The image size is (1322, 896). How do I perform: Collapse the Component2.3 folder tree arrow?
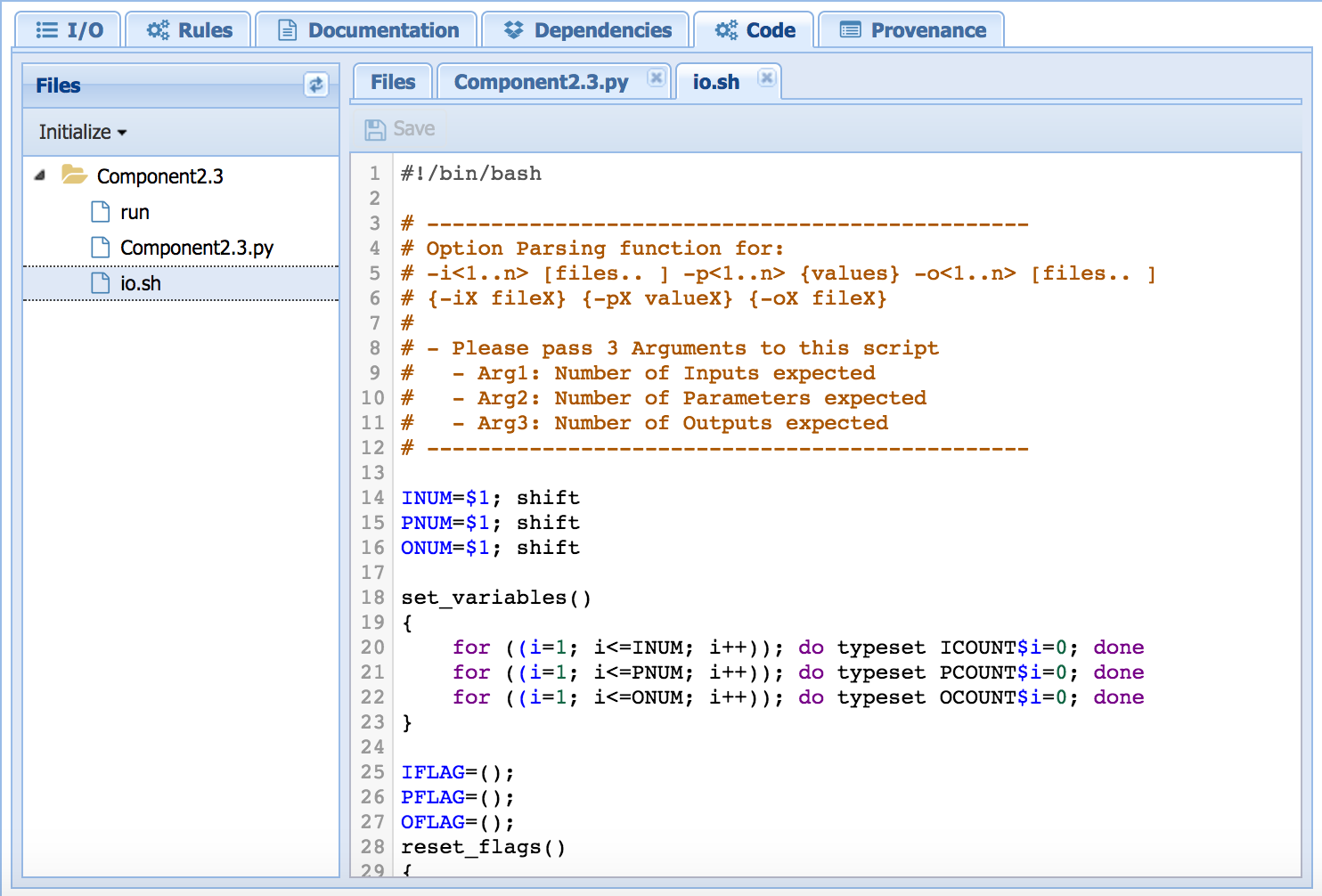pyautogui.click(x=40, y=175)
